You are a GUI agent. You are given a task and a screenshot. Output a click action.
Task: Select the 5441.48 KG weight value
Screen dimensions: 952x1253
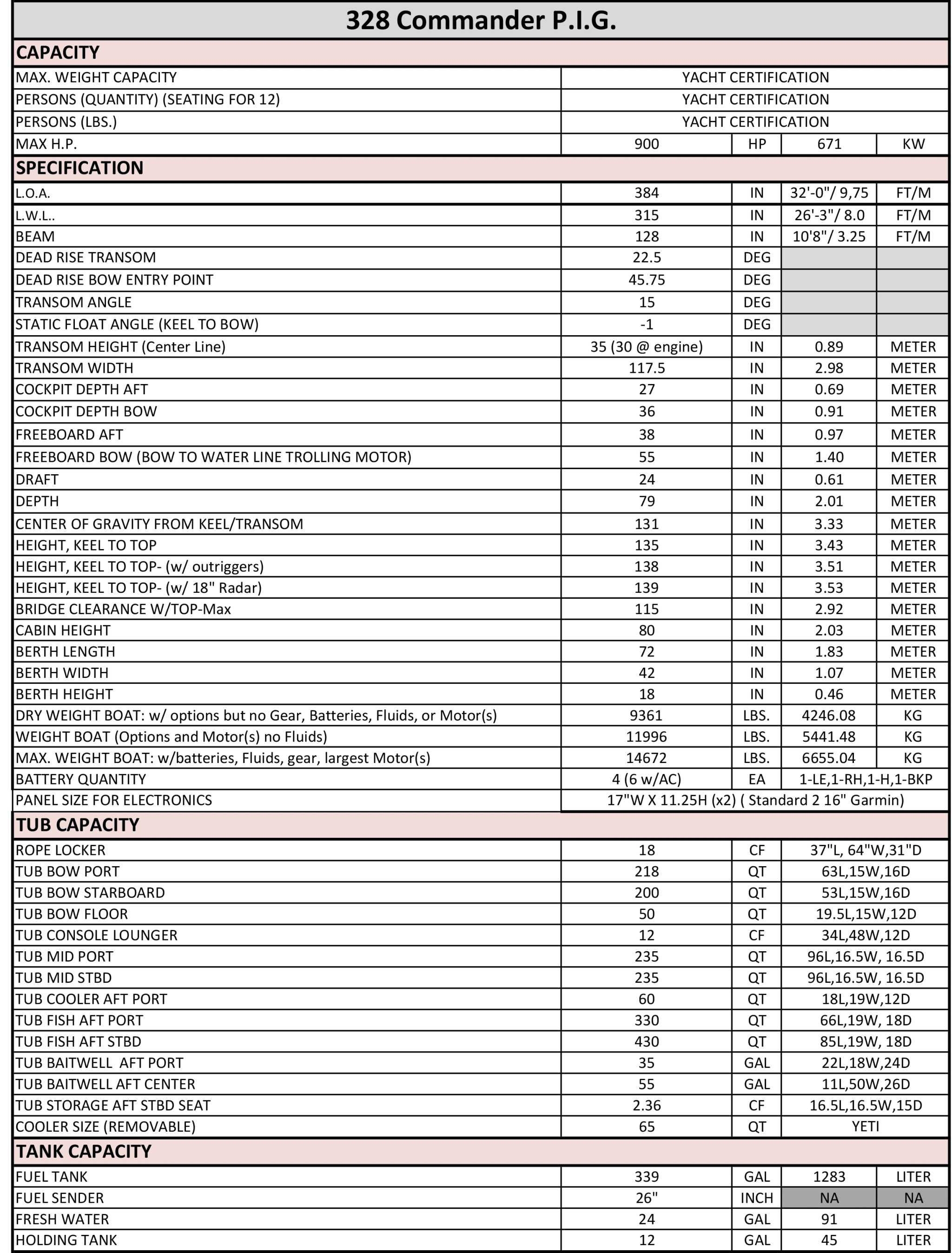[829, 737]
